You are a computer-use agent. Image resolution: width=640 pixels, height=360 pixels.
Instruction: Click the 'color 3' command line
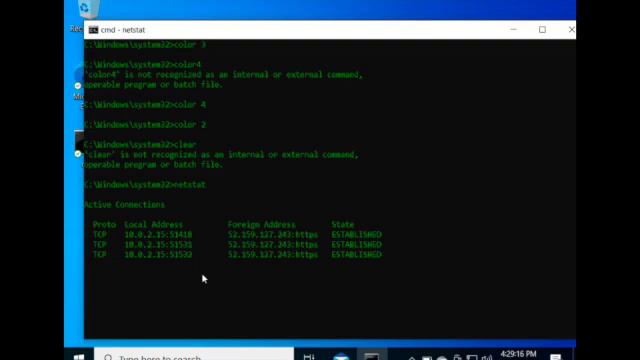pos(145,44)
